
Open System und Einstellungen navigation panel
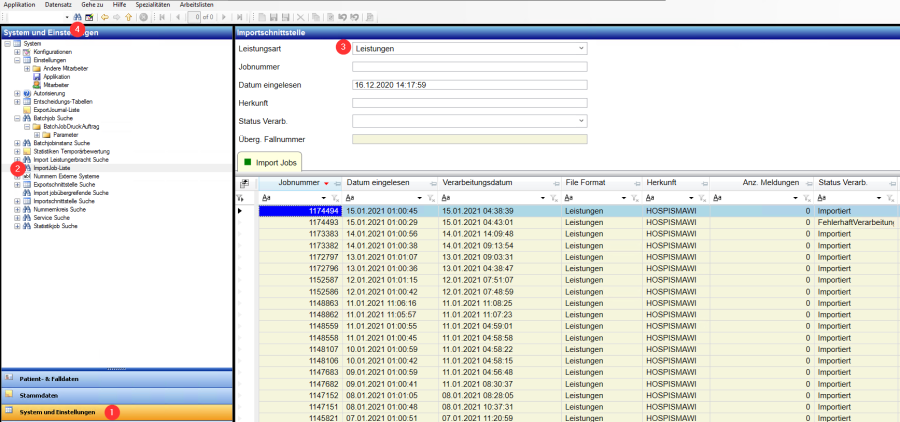(x=58, y=412)
